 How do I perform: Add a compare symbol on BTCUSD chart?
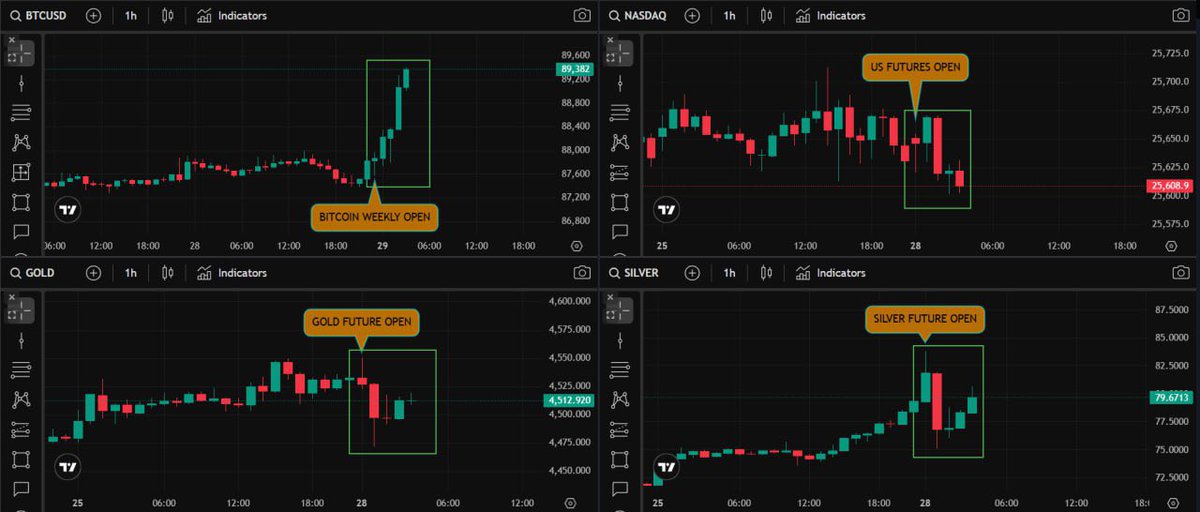(93, 16)
